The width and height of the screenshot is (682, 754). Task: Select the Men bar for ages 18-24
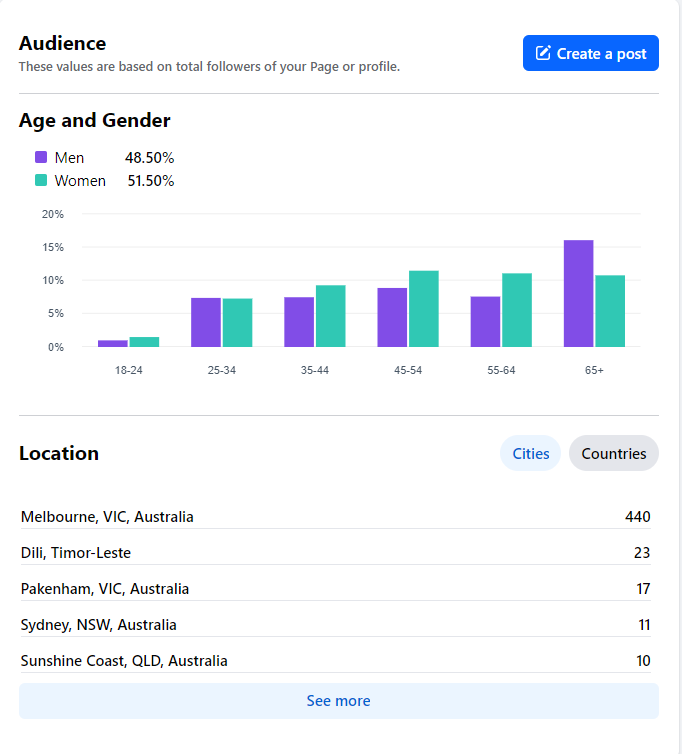[113, 343]
